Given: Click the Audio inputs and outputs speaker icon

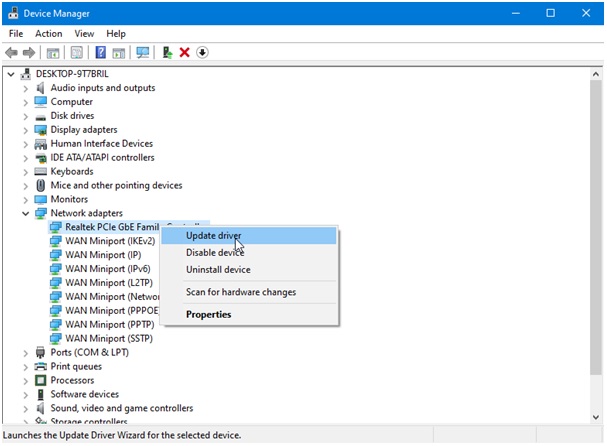Looking at the screenshot, I should (x=40, y=88).
